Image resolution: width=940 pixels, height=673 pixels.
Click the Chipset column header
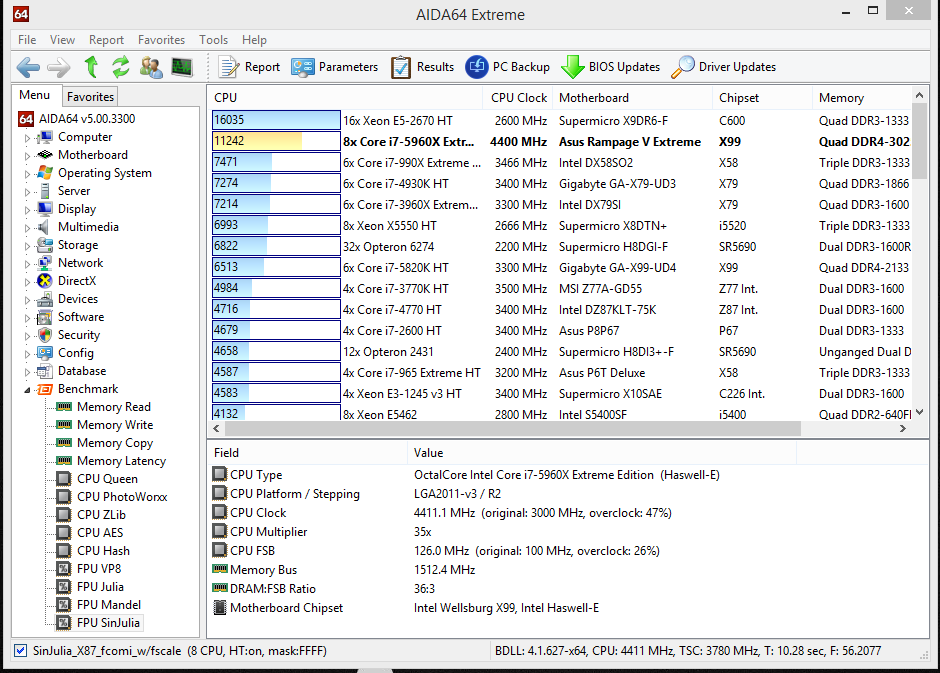coord(762,98)
